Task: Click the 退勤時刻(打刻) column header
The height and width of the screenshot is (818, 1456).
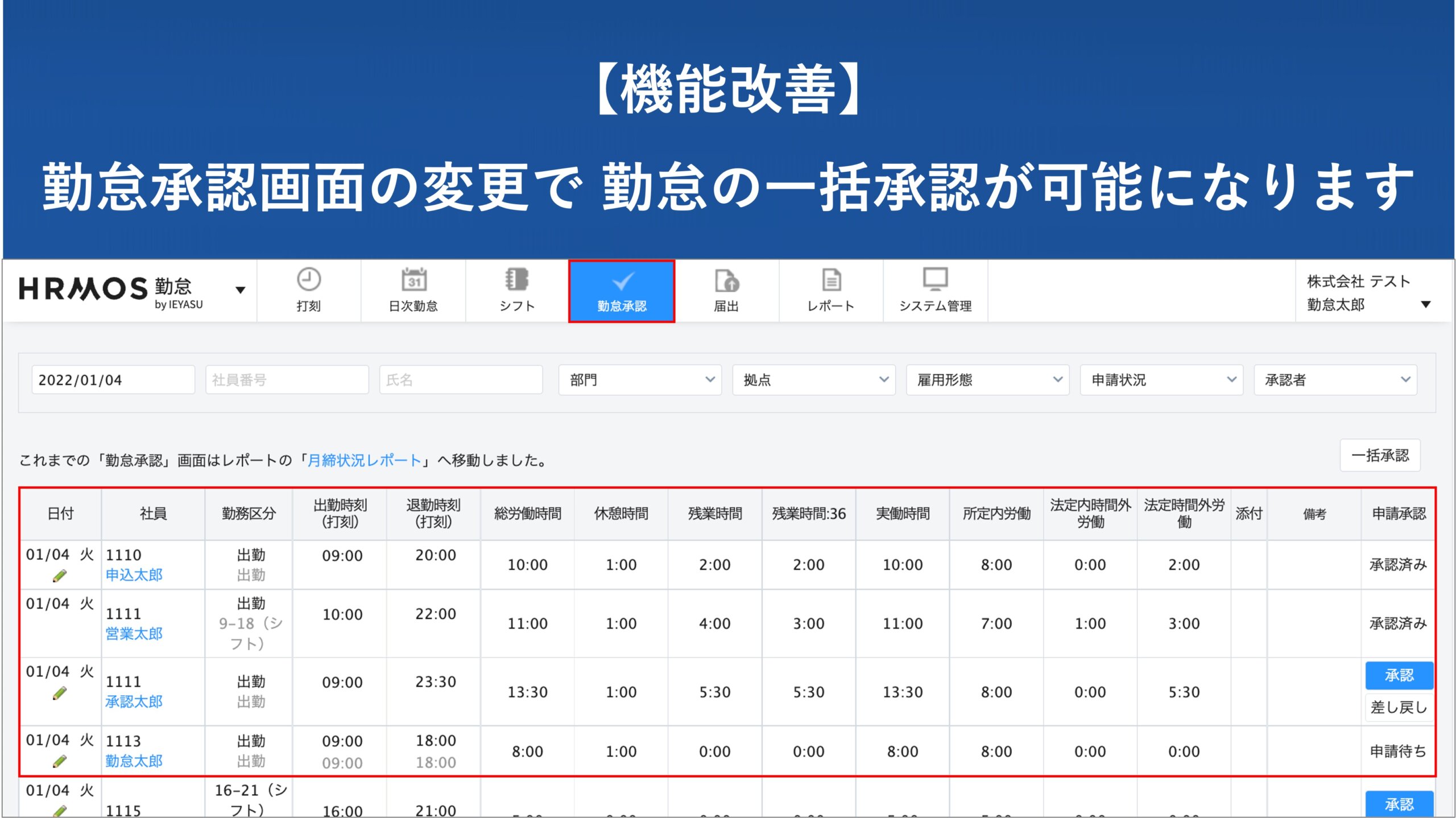Action: coord(433,513)
